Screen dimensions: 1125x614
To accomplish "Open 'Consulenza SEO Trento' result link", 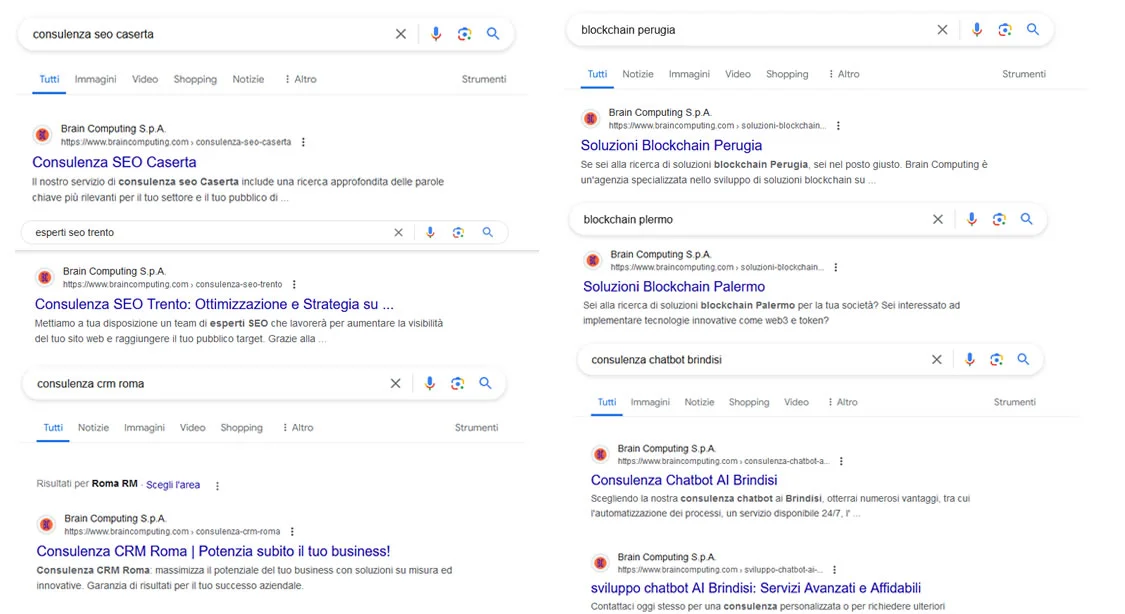I will click(x=214, y=304).
